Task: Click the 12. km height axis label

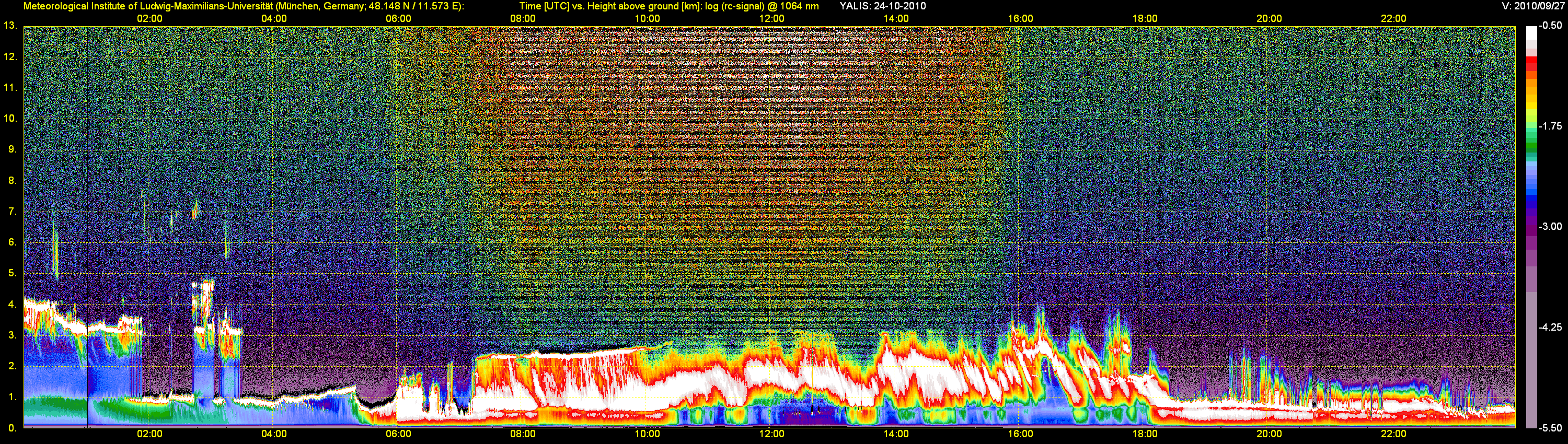Action: click(x=10, y=56)
